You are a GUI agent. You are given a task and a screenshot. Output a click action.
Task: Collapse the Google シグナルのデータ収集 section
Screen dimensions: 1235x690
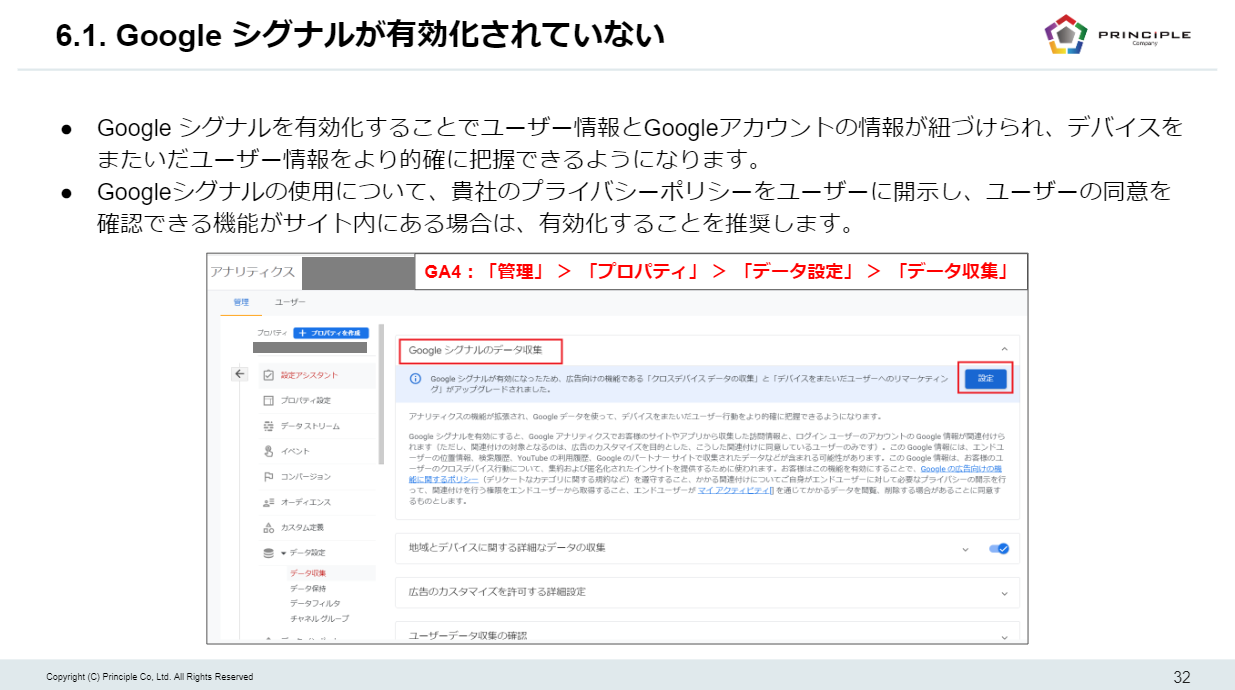(x=1004, y=349)
